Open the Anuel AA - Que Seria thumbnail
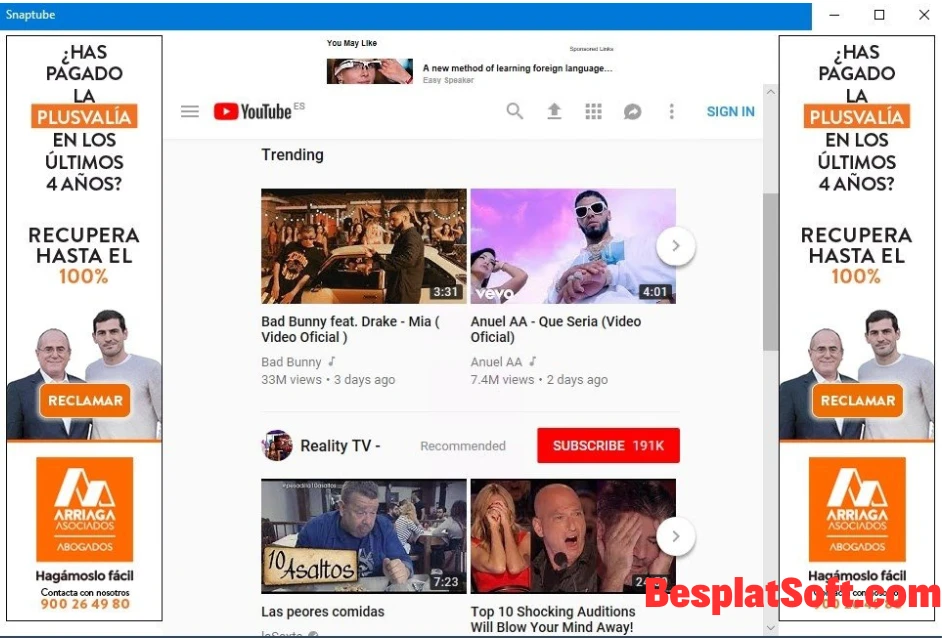The height and width of the screenshot is (638, 942). tap(573, 245)
